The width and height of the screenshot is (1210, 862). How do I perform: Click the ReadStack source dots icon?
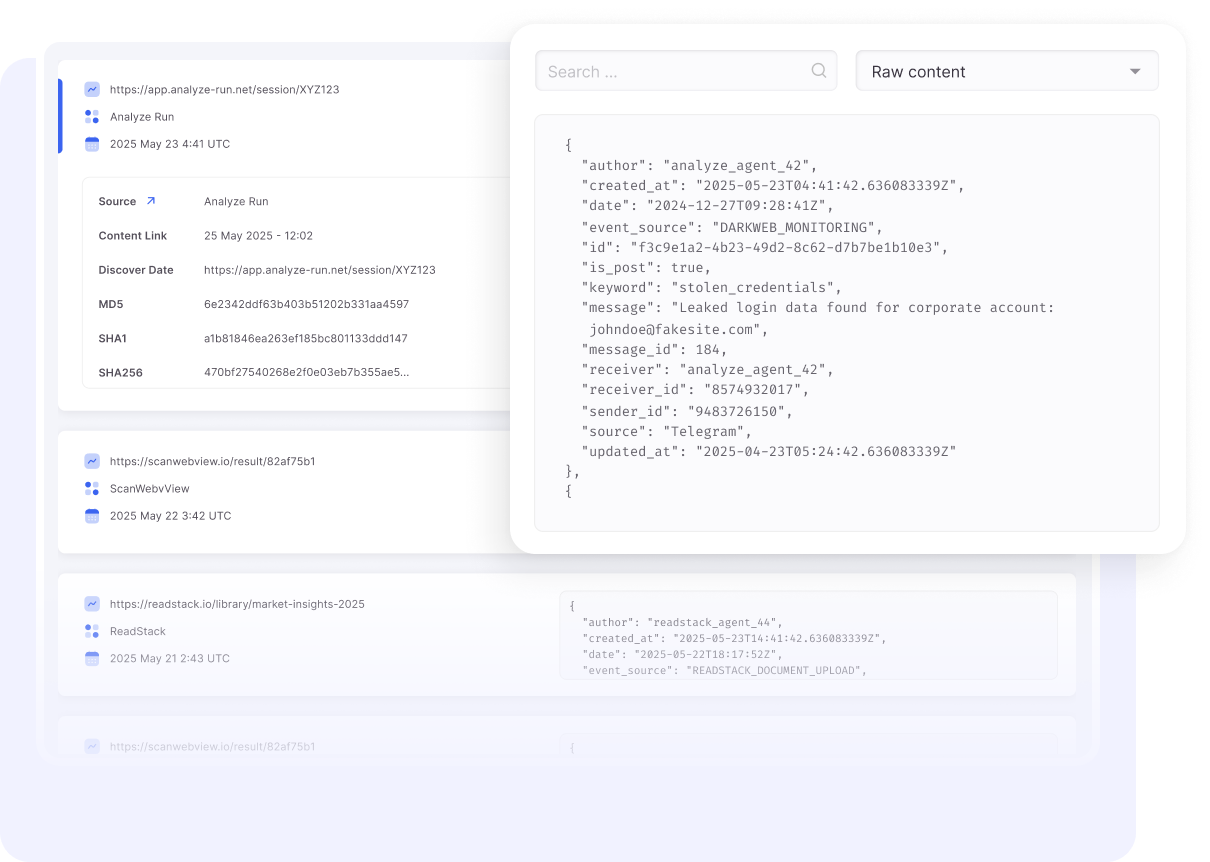click(x=92, y=631)
